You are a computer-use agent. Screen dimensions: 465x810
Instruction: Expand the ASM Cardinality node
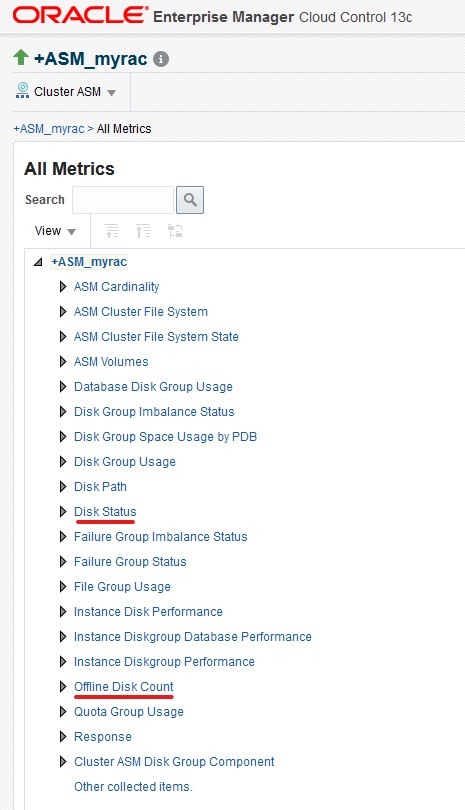pos(63,287)
